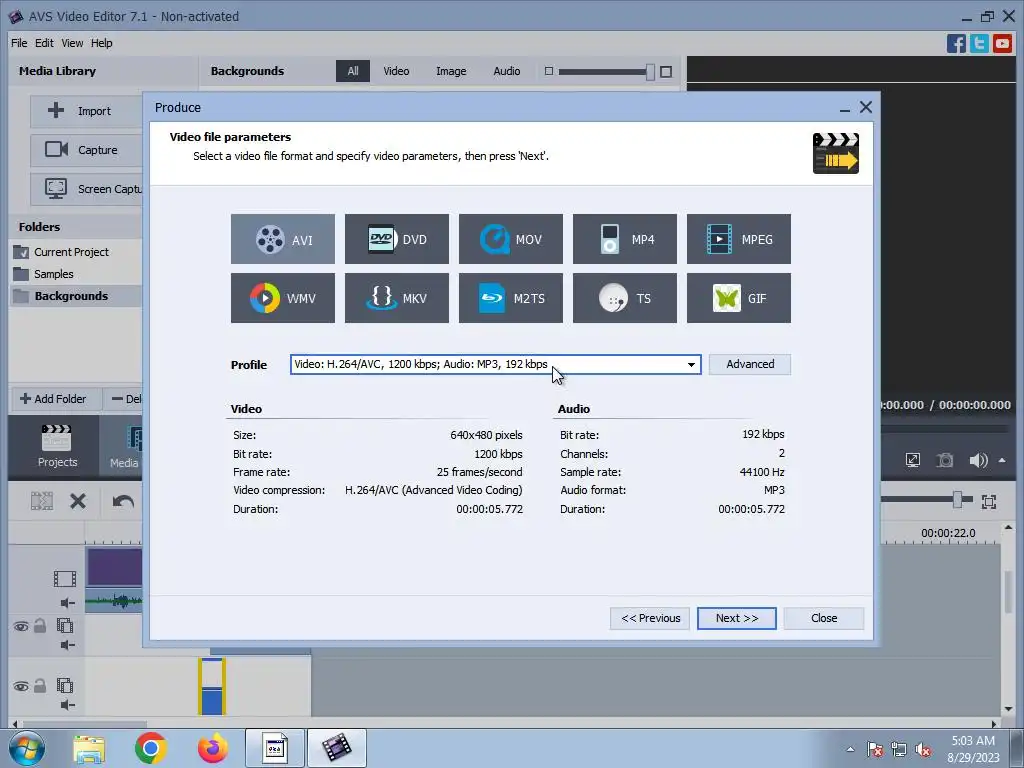This screenshot has width=1024, height=768.
Task: Filter media library by Image
Action: tap(451, 71)
